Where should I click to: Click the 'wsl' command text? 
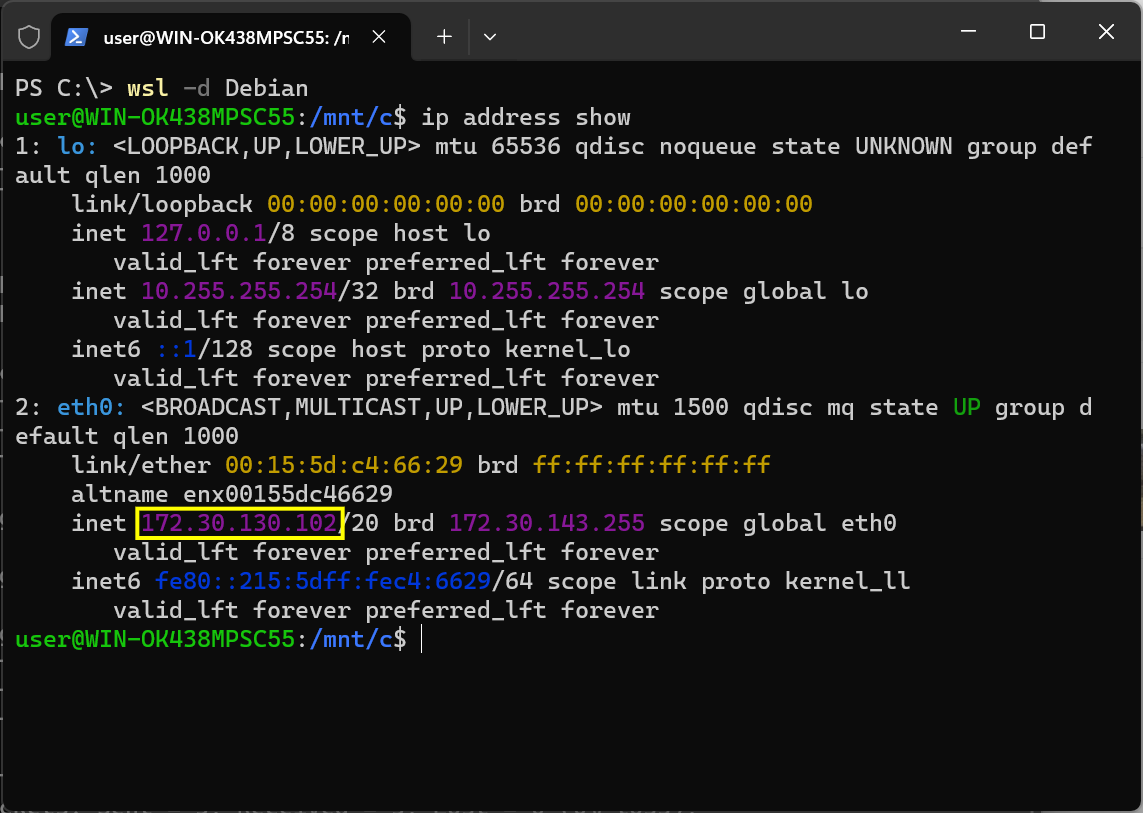tap(148, 88)
